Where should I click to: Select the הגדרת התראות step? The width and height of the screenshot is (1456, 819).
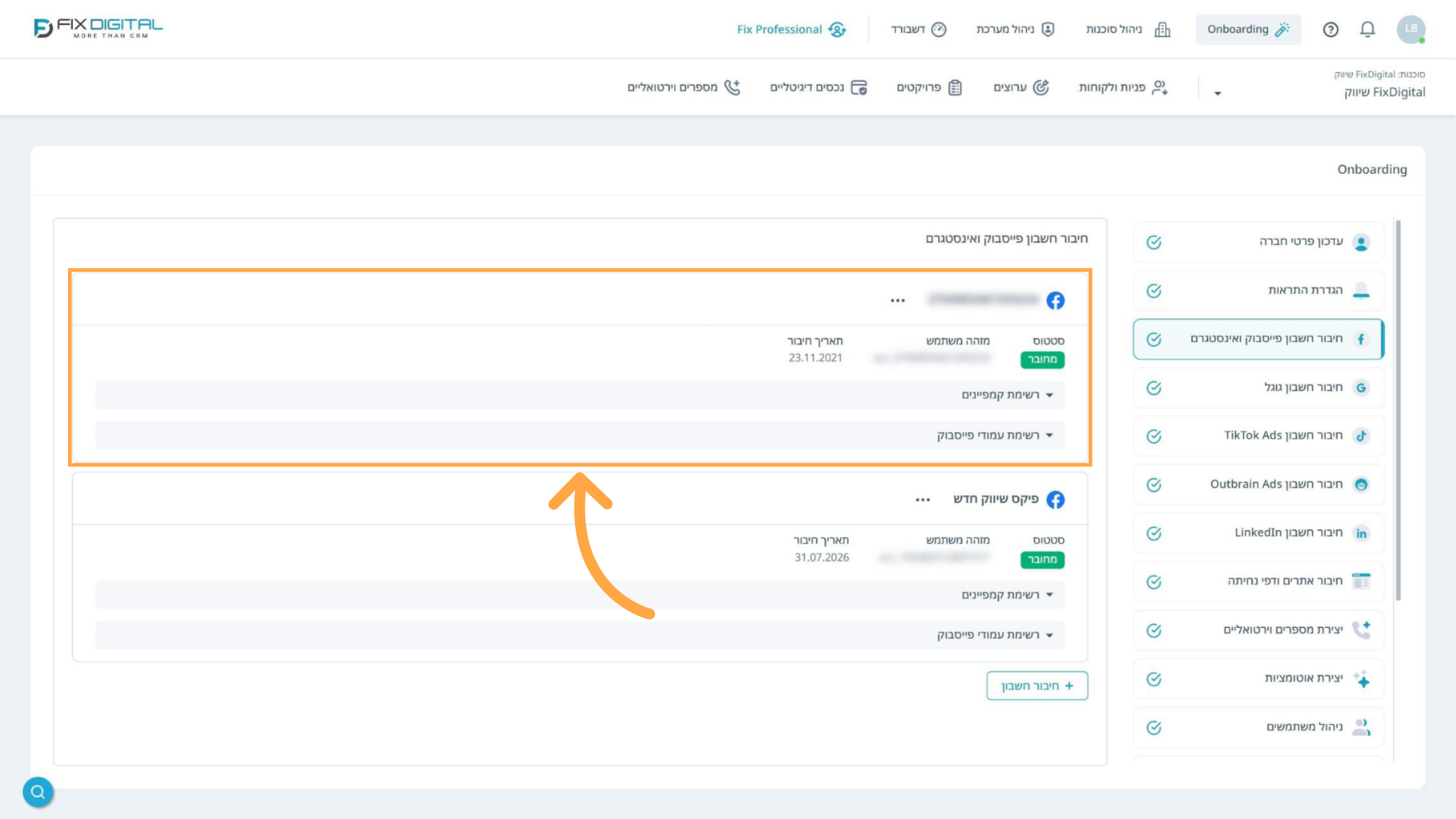point(1258,291)
